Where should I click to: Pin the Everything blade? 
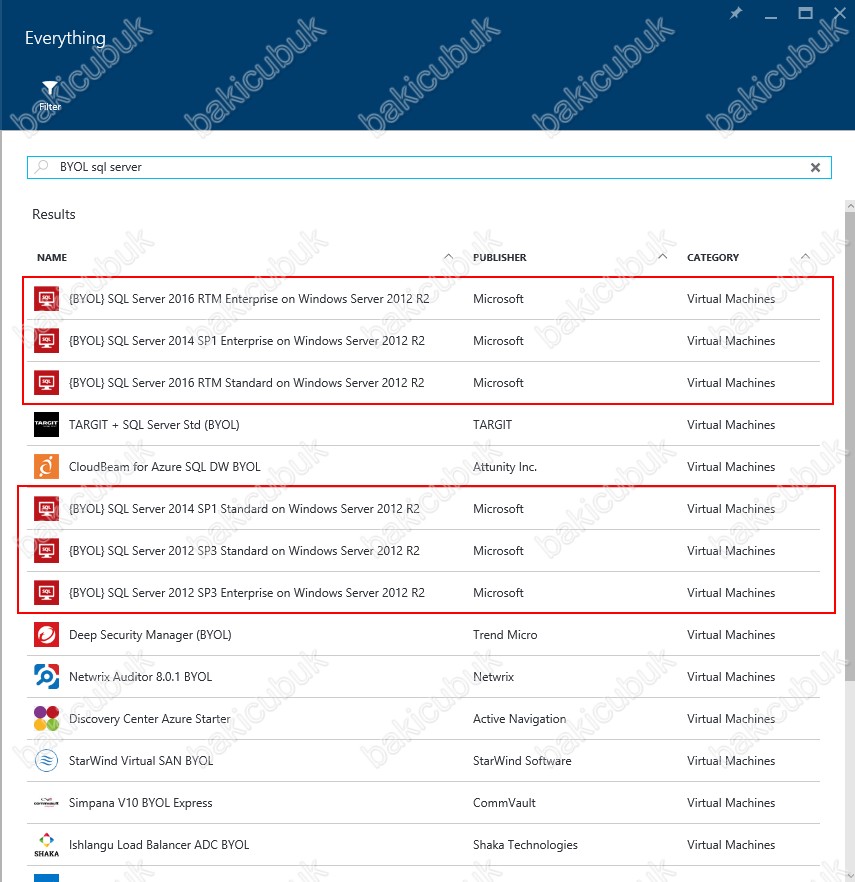(736, 14)
